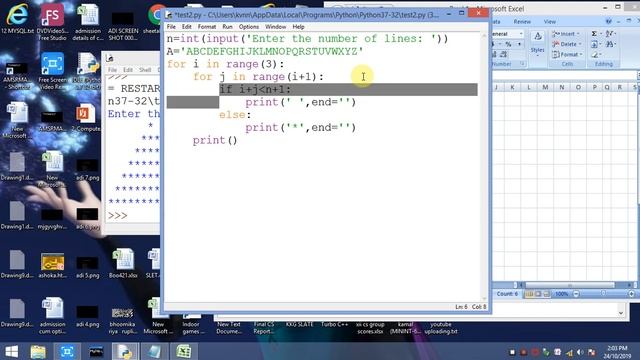The image size is (640, 360).
Task: Open the Run menu in IDLE editor
Action: 227,27
